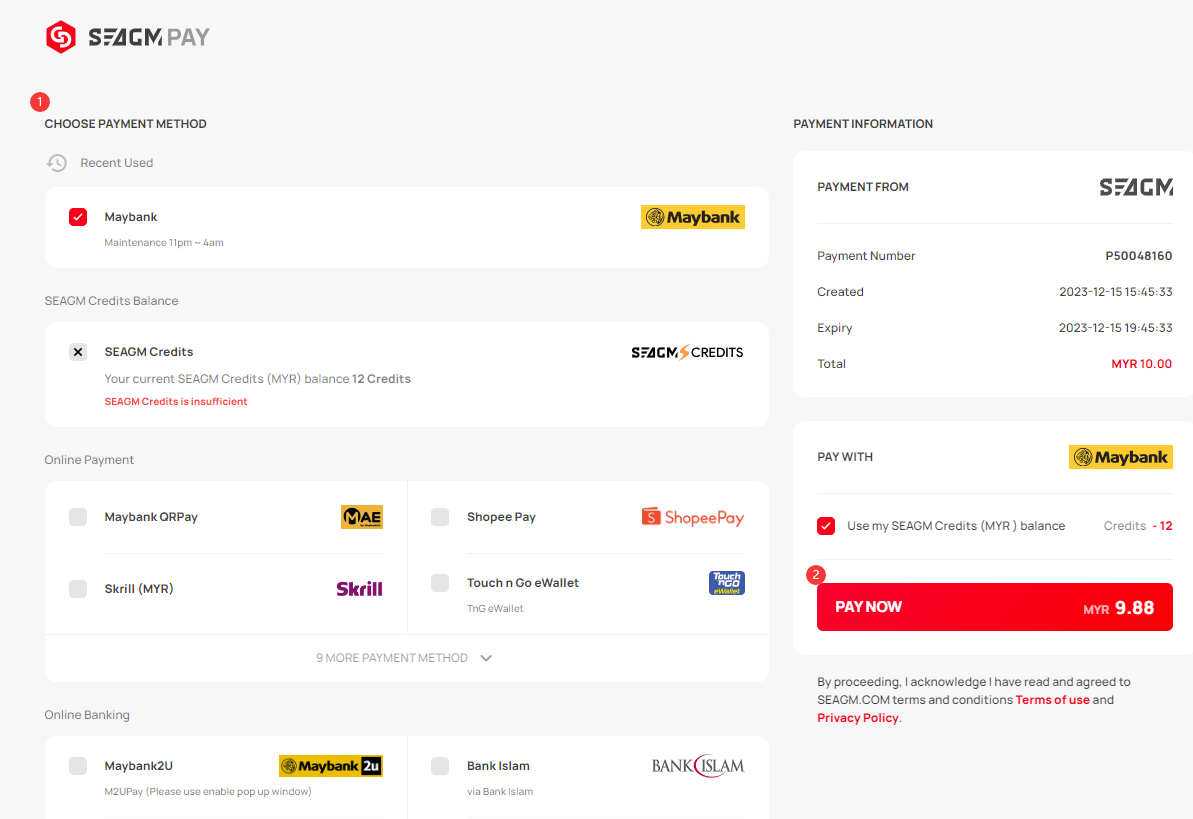Click the Expiry date 2023-12-15 19:45:33
The height and width of the screenshot is (819, 1193).
point(1116,328)
